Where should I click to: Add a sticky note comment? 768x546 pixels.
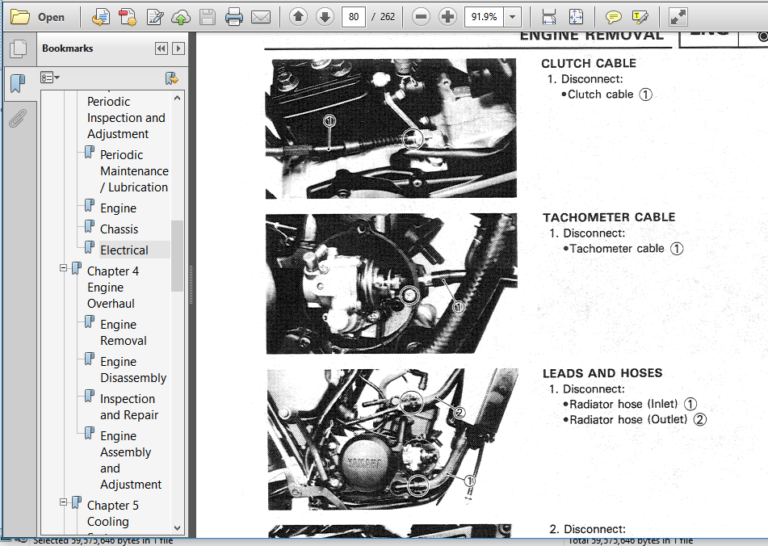click(613, 17)
